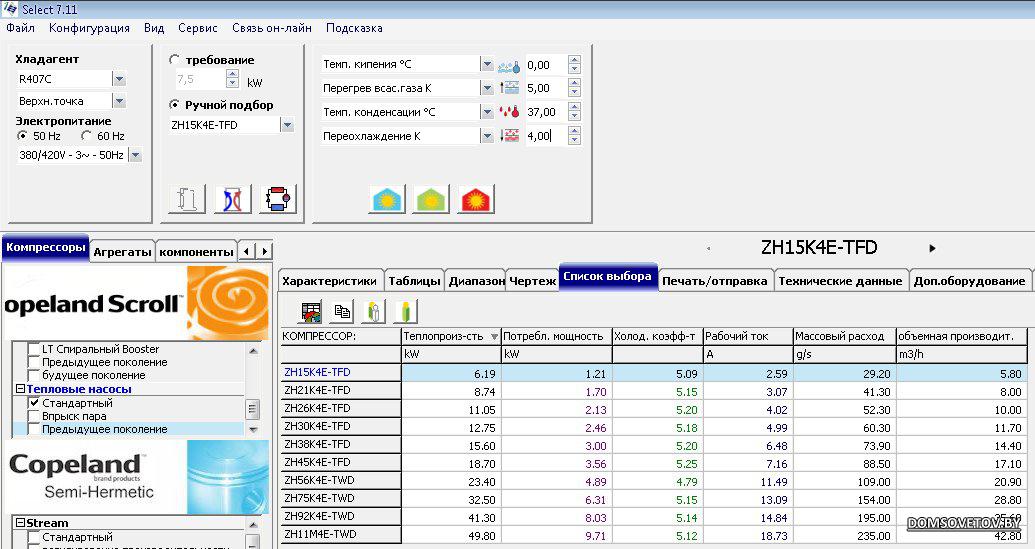This screenshot has height=549, width=1035.
Task: Increase or decrease the 0,00 boiling temperature spinner
Action: [574, 65]
